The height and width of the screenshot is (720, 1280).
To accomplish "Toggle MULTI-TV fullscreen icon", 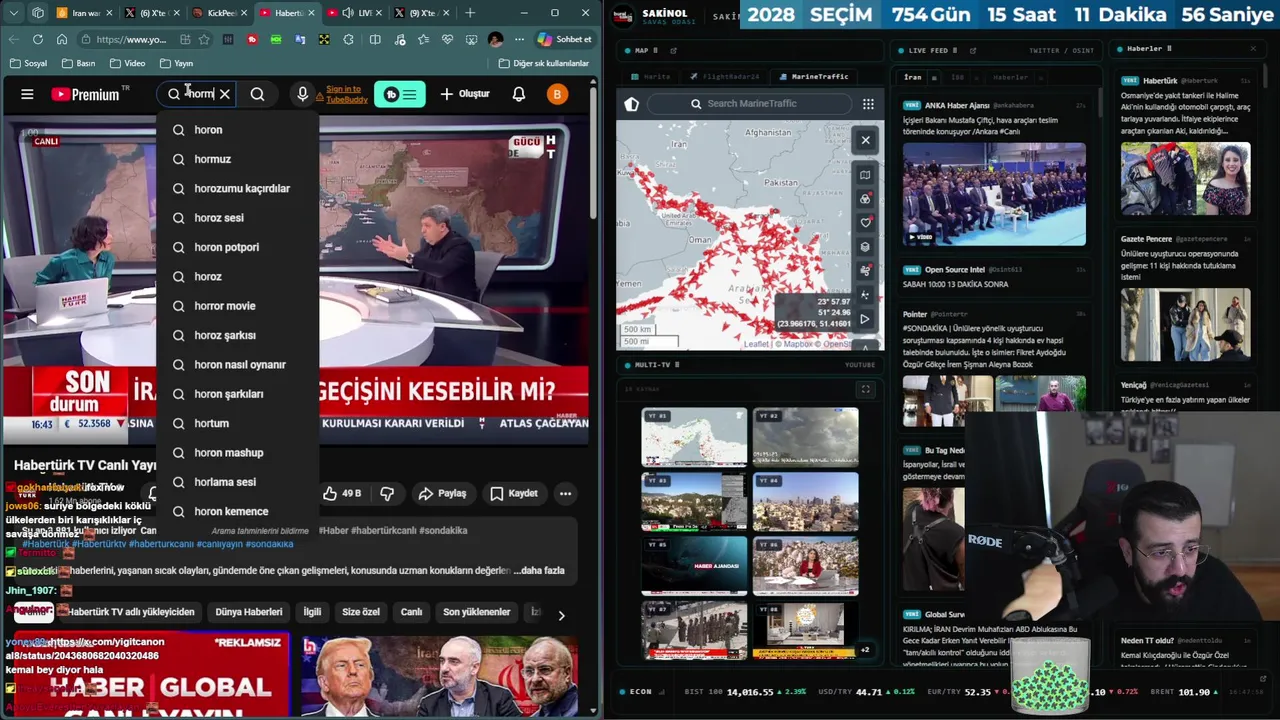I will coord(866,389).
